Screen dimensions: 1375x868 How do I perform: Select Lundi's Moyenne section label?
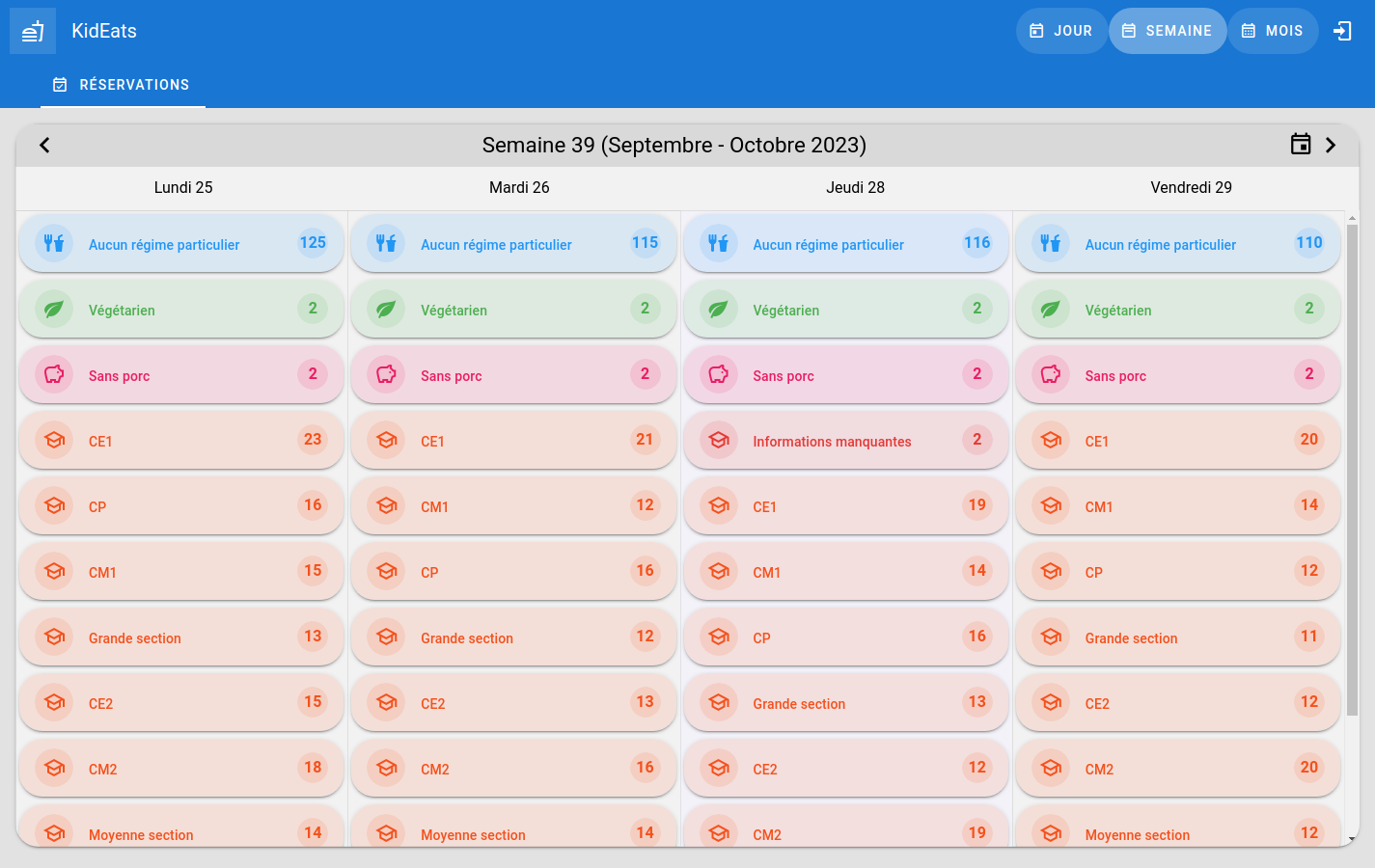tap(141, 835)
